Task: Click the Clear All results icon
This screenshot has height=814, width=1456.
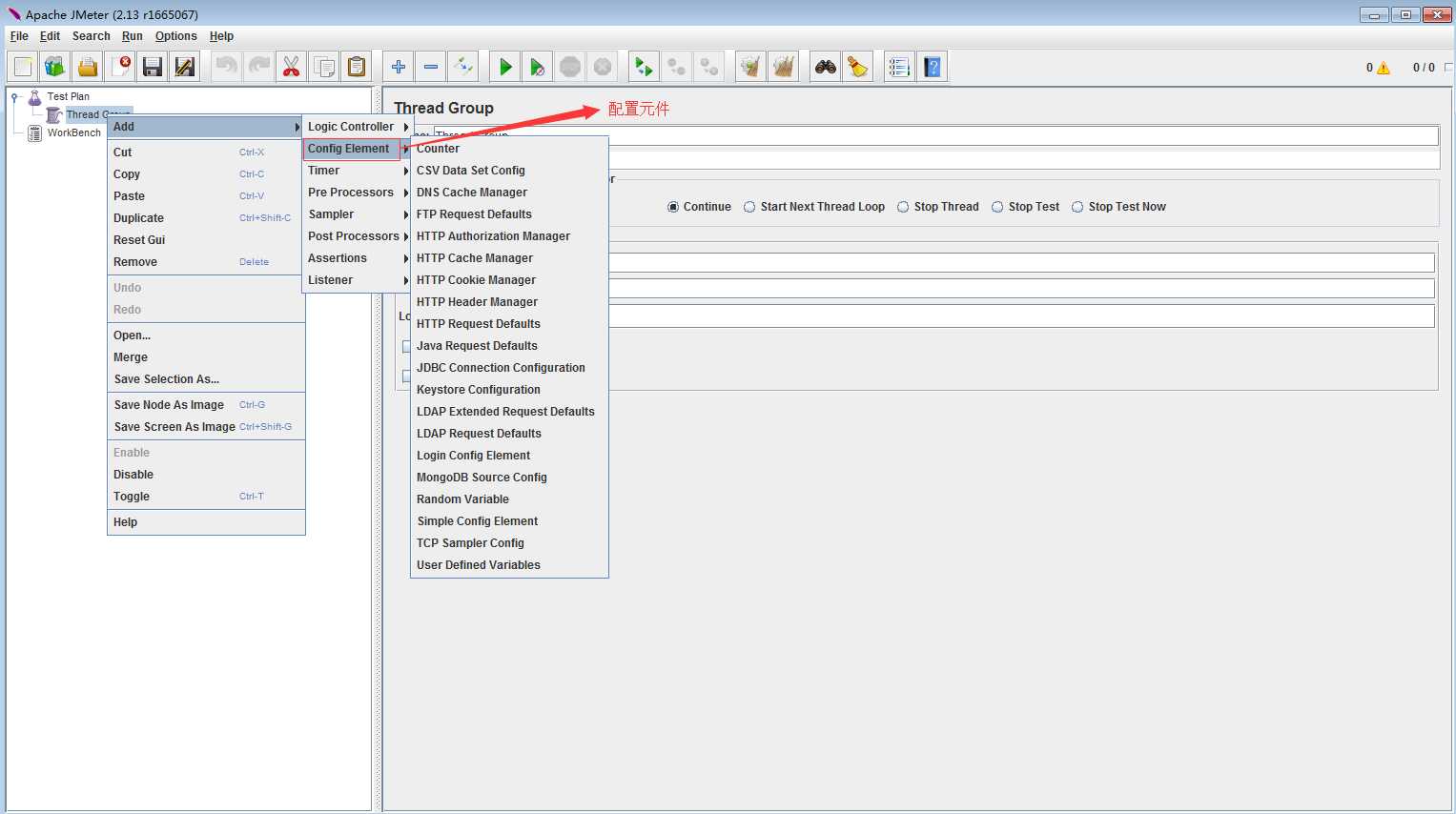Action: 784,67
